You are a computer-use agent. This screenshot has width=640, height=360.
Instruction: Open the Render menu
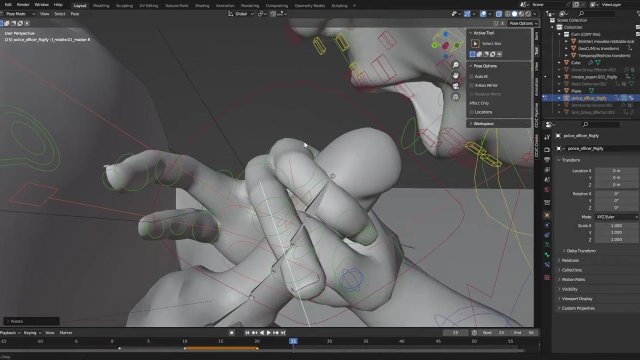click(23, 5)
